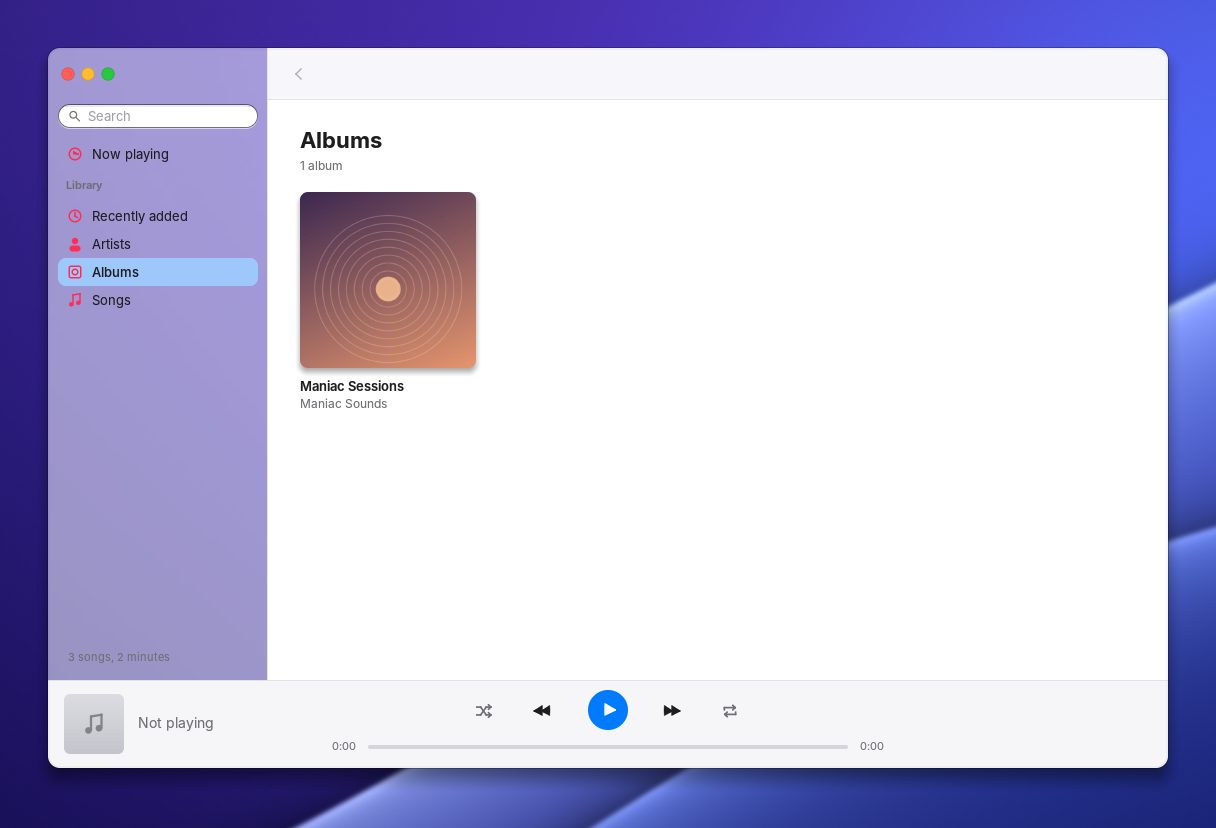The width and height of the screenshot is (1216, 828).
Task: Focus the Search input field
Action: click(158, 116)
